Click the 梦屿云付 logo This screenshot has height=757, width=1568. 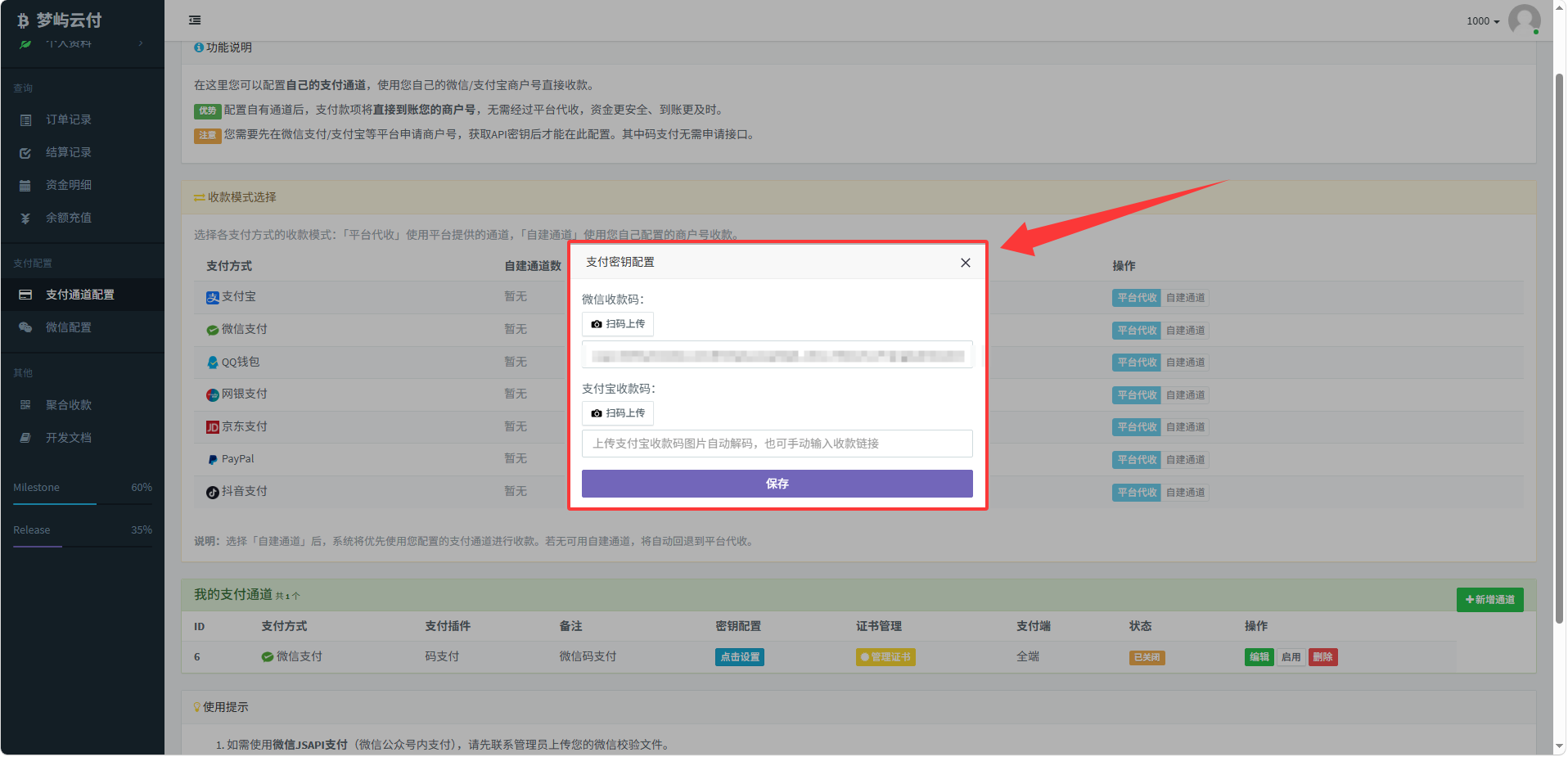[60, 20]
